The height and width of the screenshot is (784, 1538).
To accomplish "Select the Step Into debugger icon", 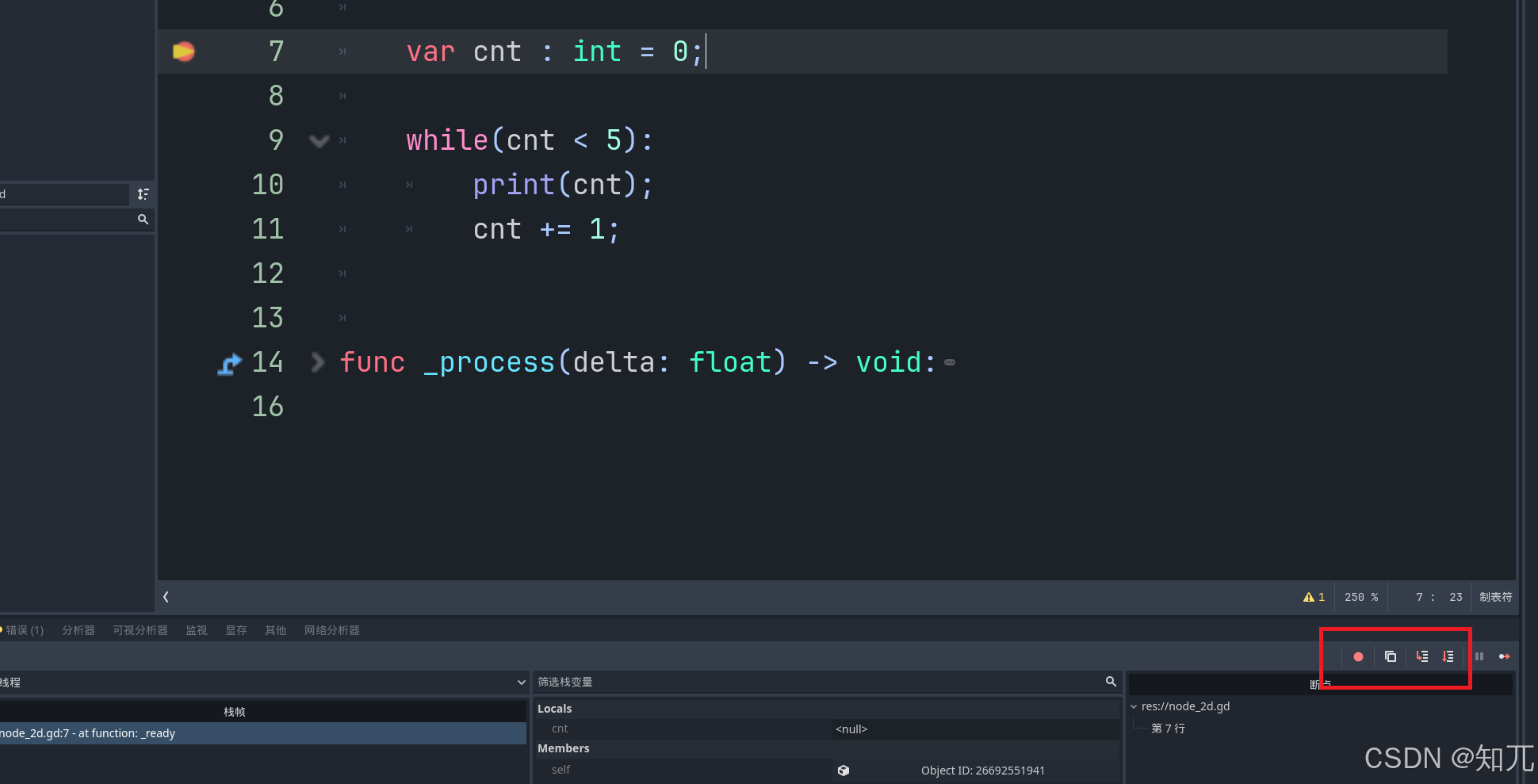I will click(1421, 656).
